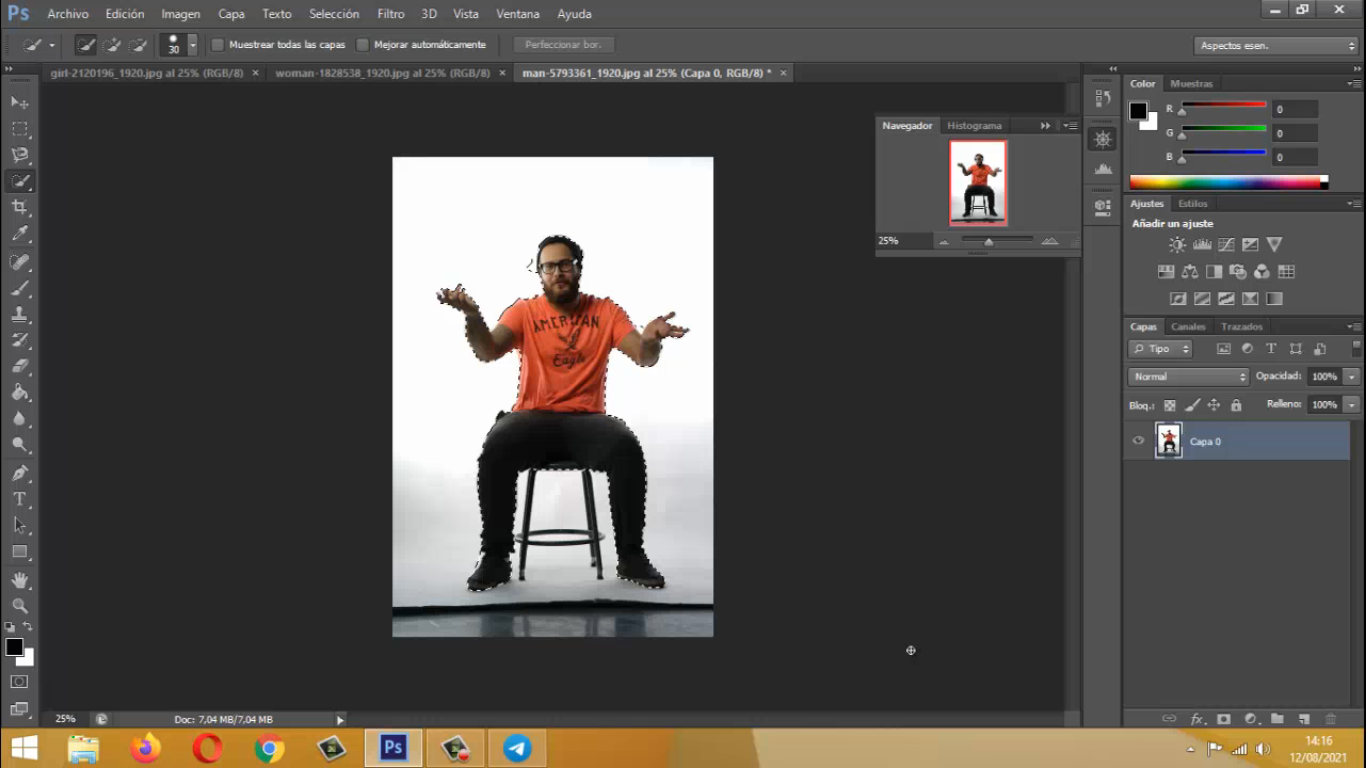The height and width of the screenshot is (768, 1366).
Task: Close the woman-1828538_1920.jpg tab
Action: 500,73
